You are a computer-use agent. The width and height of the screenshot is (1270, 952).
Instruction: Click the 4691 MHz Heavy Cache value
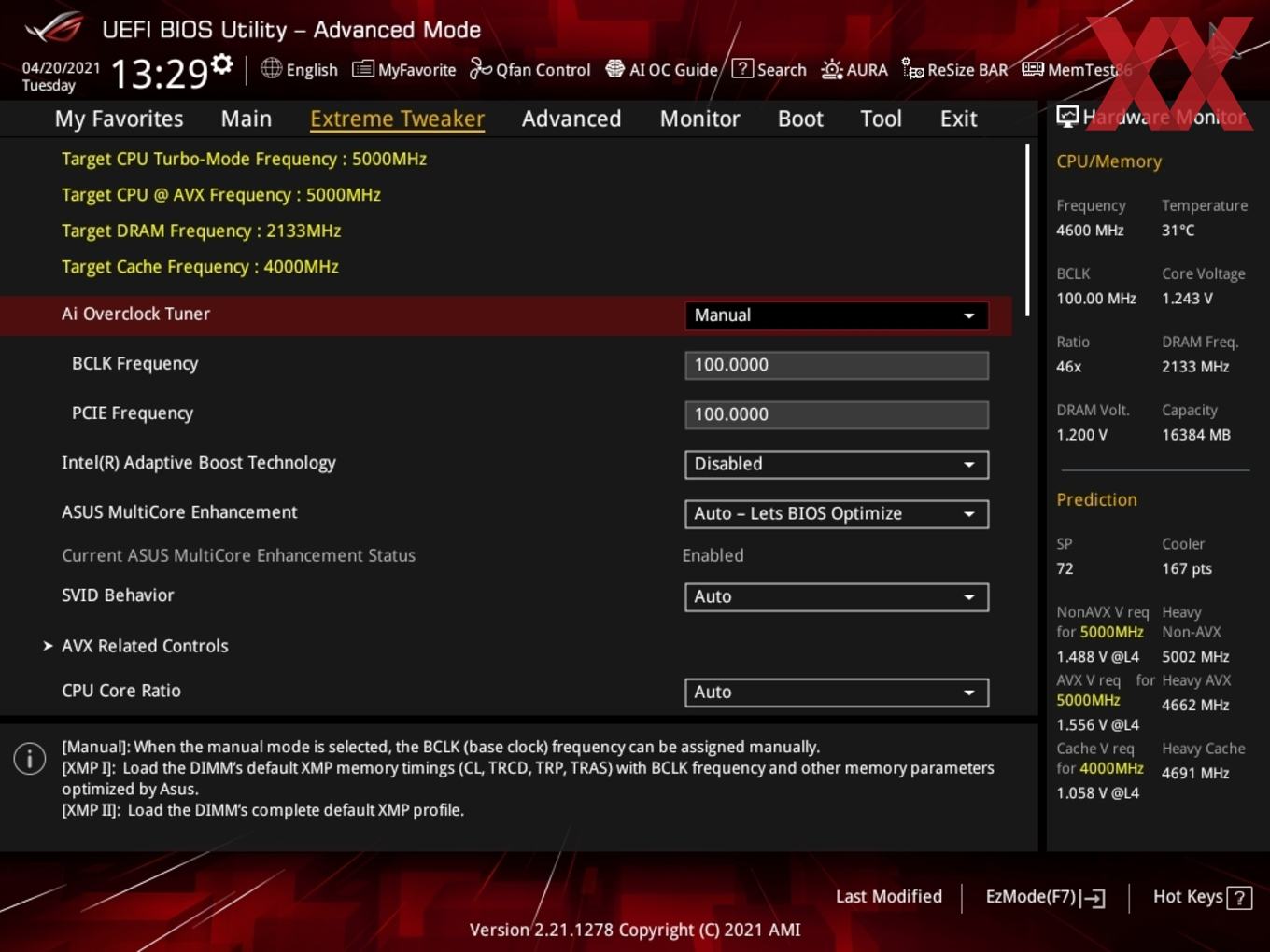pyautogui.click(x=1195, y=774)
